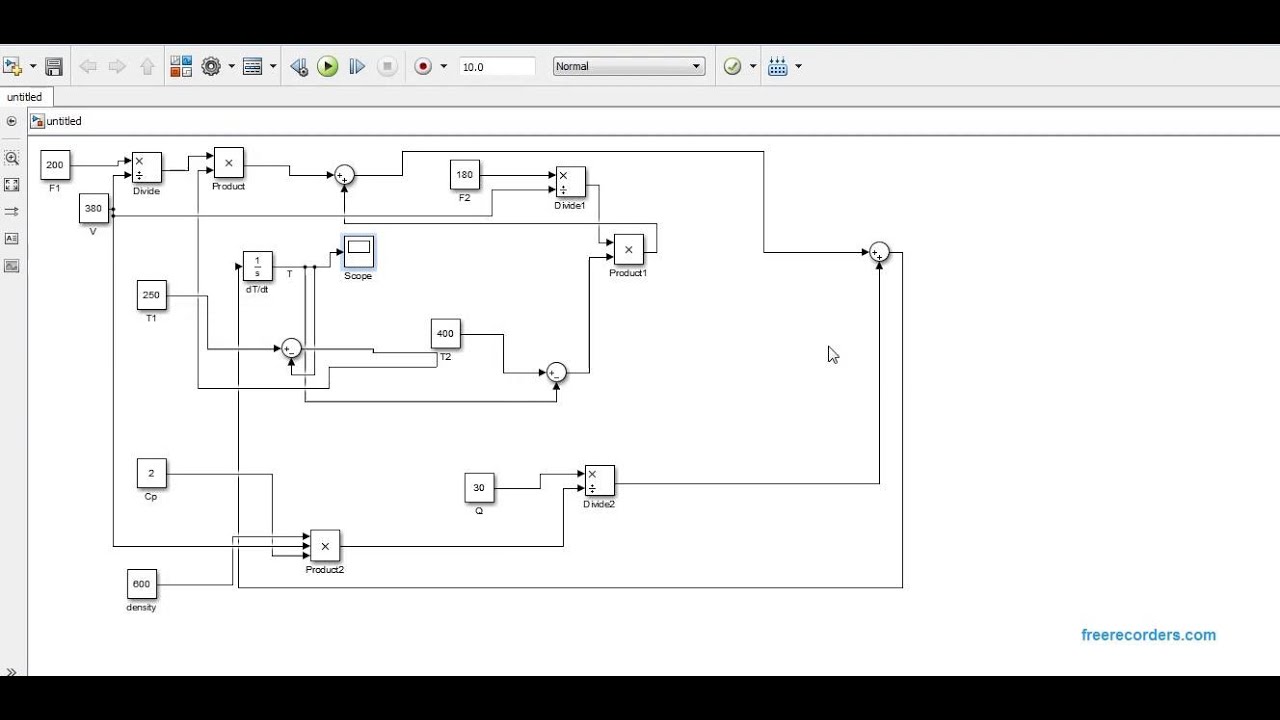The height and width of the screenshot is (720, 1280).
Task: Collapse the model browser with the back arrow
Action: pos(11,120)
